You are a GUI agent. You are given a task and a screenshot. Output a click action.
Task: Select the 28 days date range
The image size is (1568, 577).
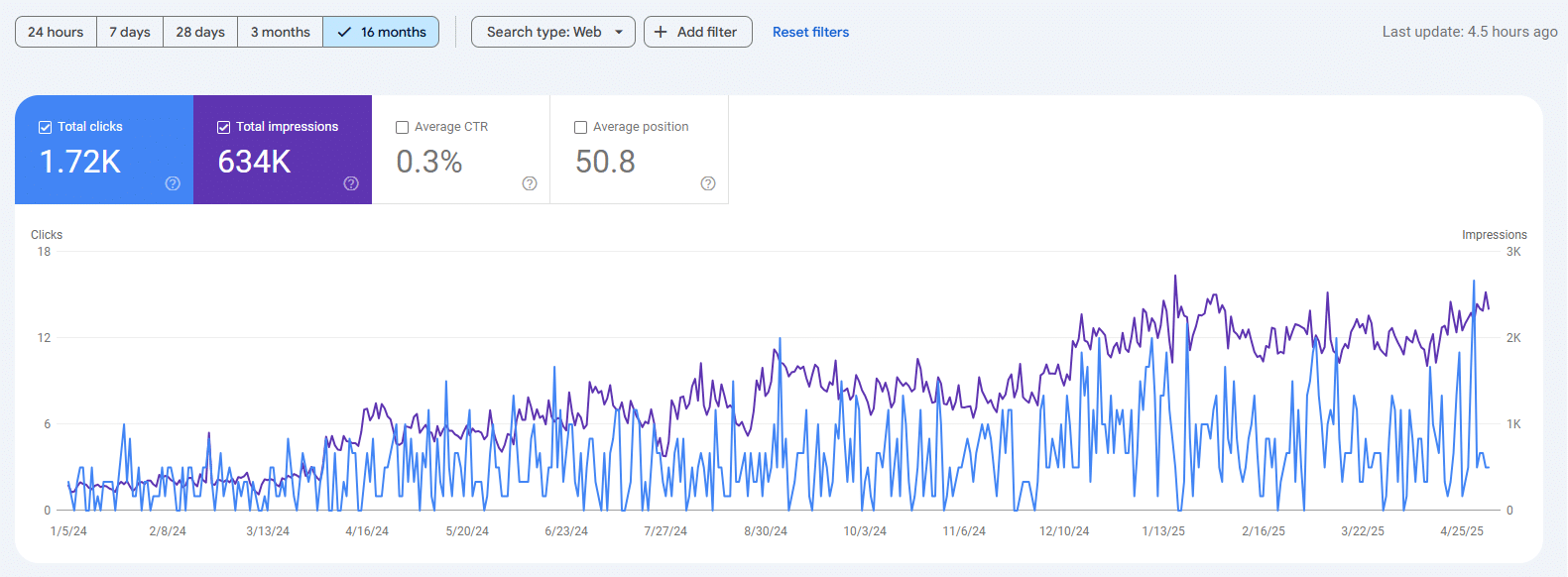(200, 32)
